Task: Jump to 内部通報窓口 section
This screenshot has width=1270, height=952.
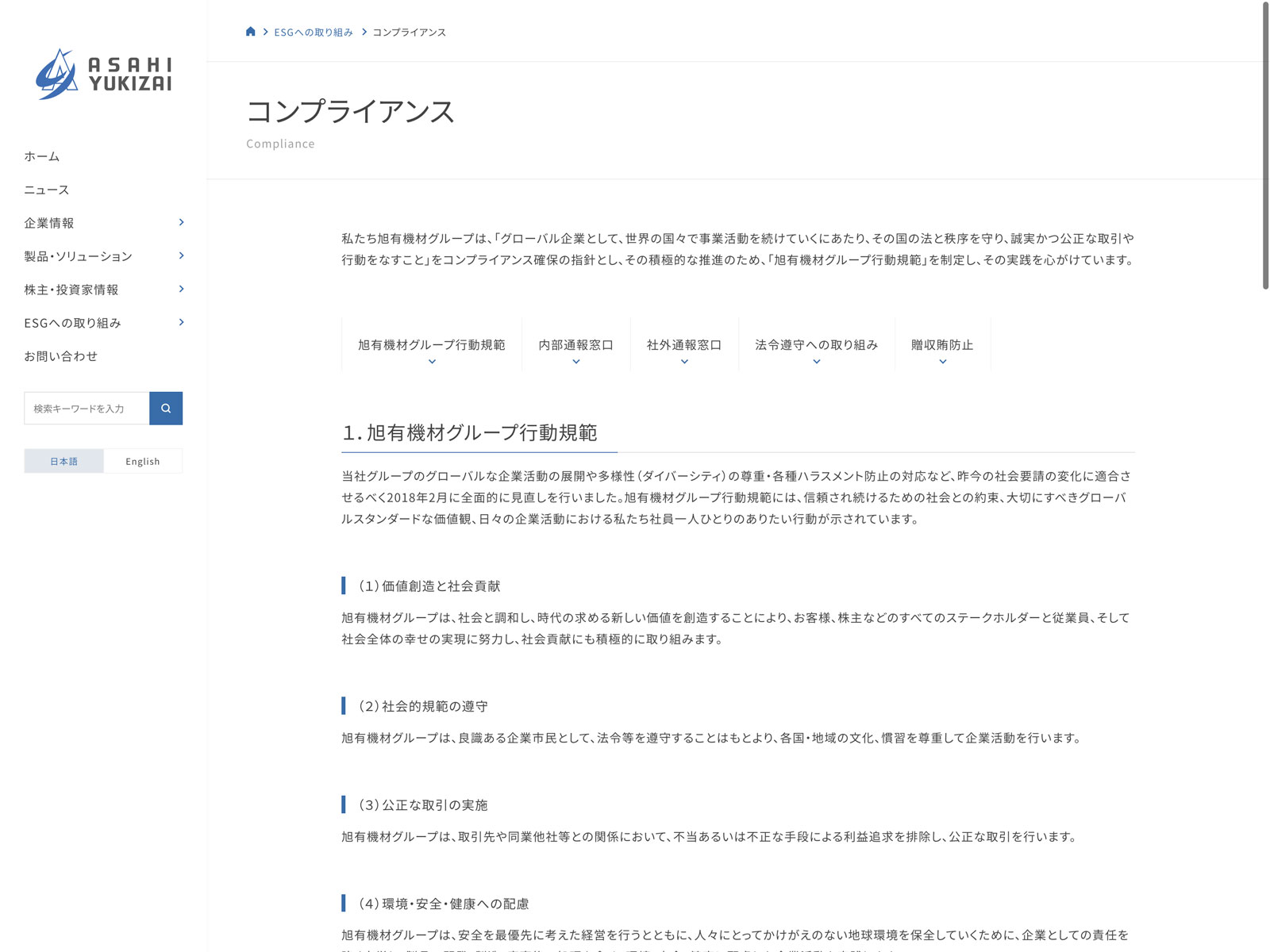Action: [575, 345]
